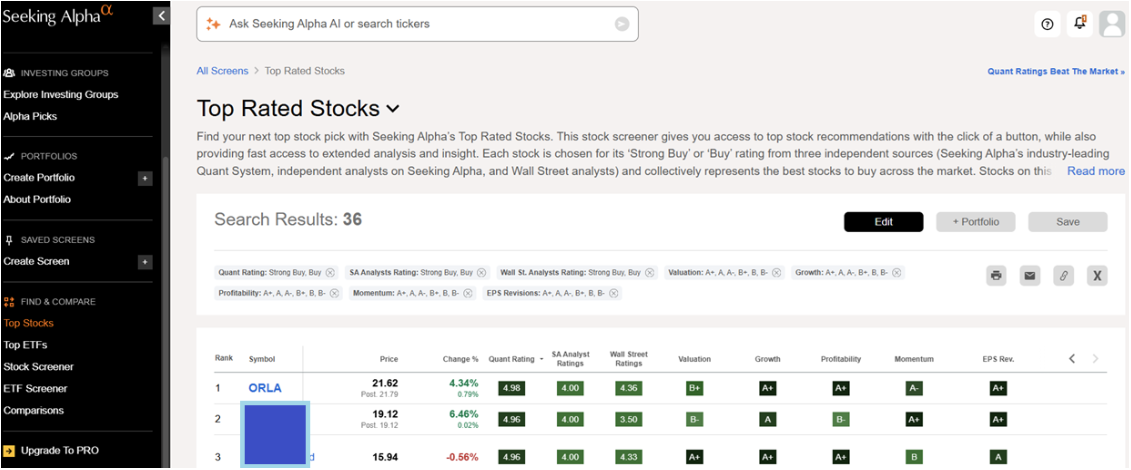Sort by the Price column header
Viewport: 1131px width, 470px height.
(389, 359)
